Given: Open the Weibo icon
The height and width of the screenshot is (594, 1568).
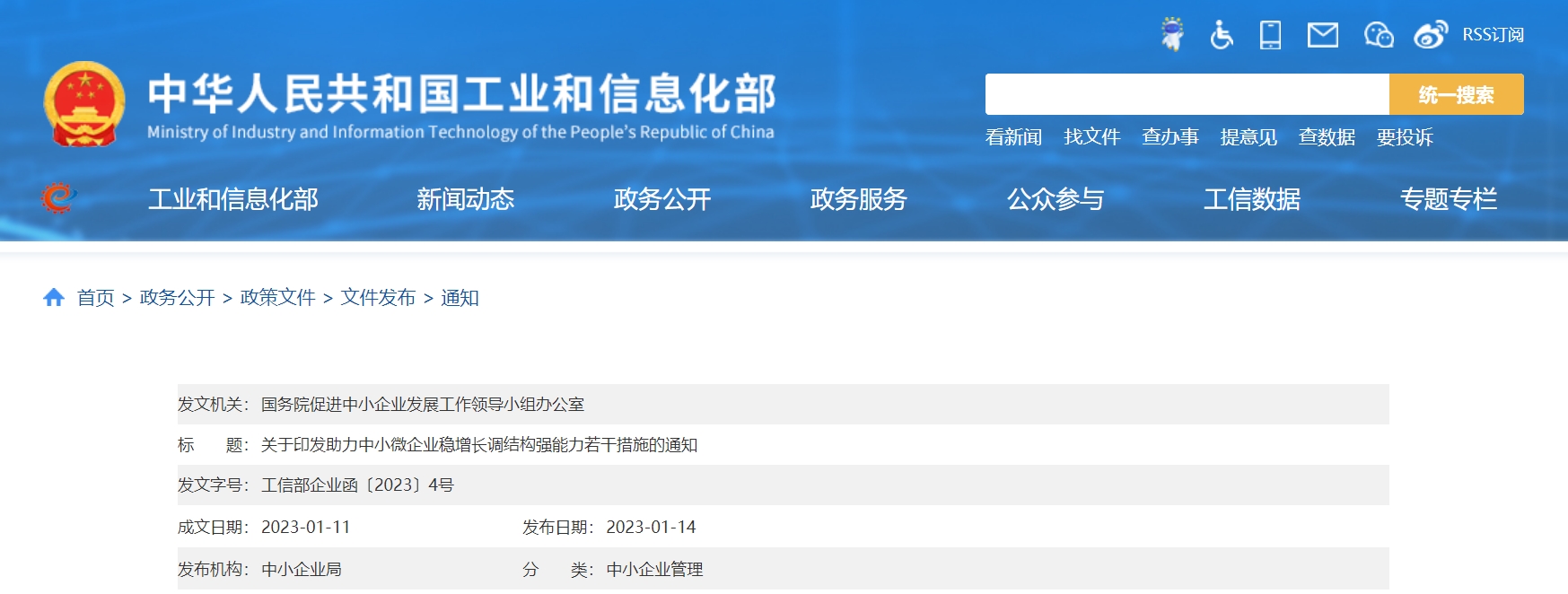Looking at the screenshot, I should [1431, 34].
